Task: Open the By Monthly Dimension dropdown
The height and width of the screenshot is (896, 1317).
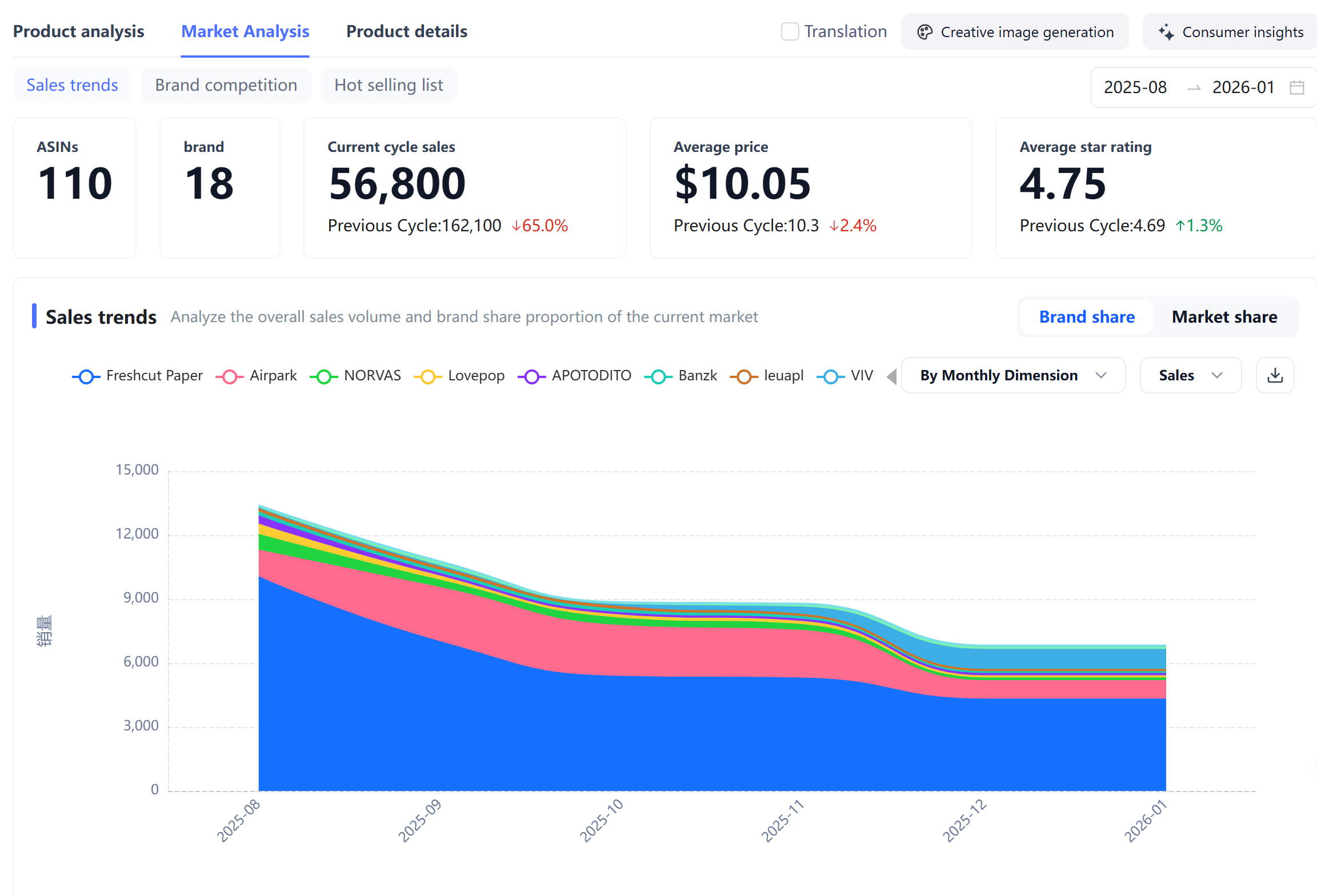Action: point(1012,375)
